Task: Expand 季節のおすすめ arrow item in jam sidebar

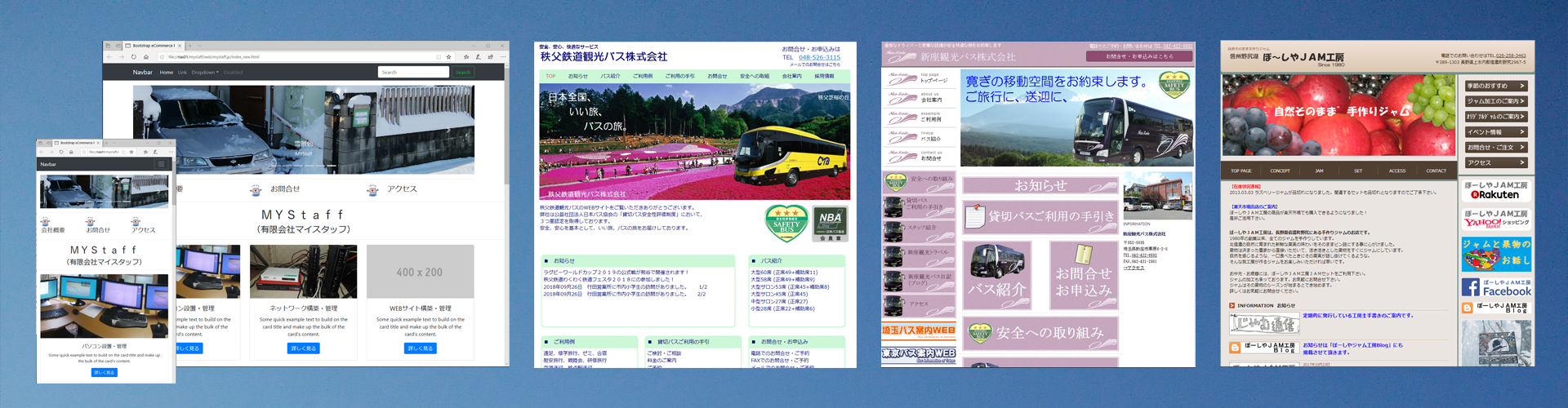Action: pos(1495,86)
